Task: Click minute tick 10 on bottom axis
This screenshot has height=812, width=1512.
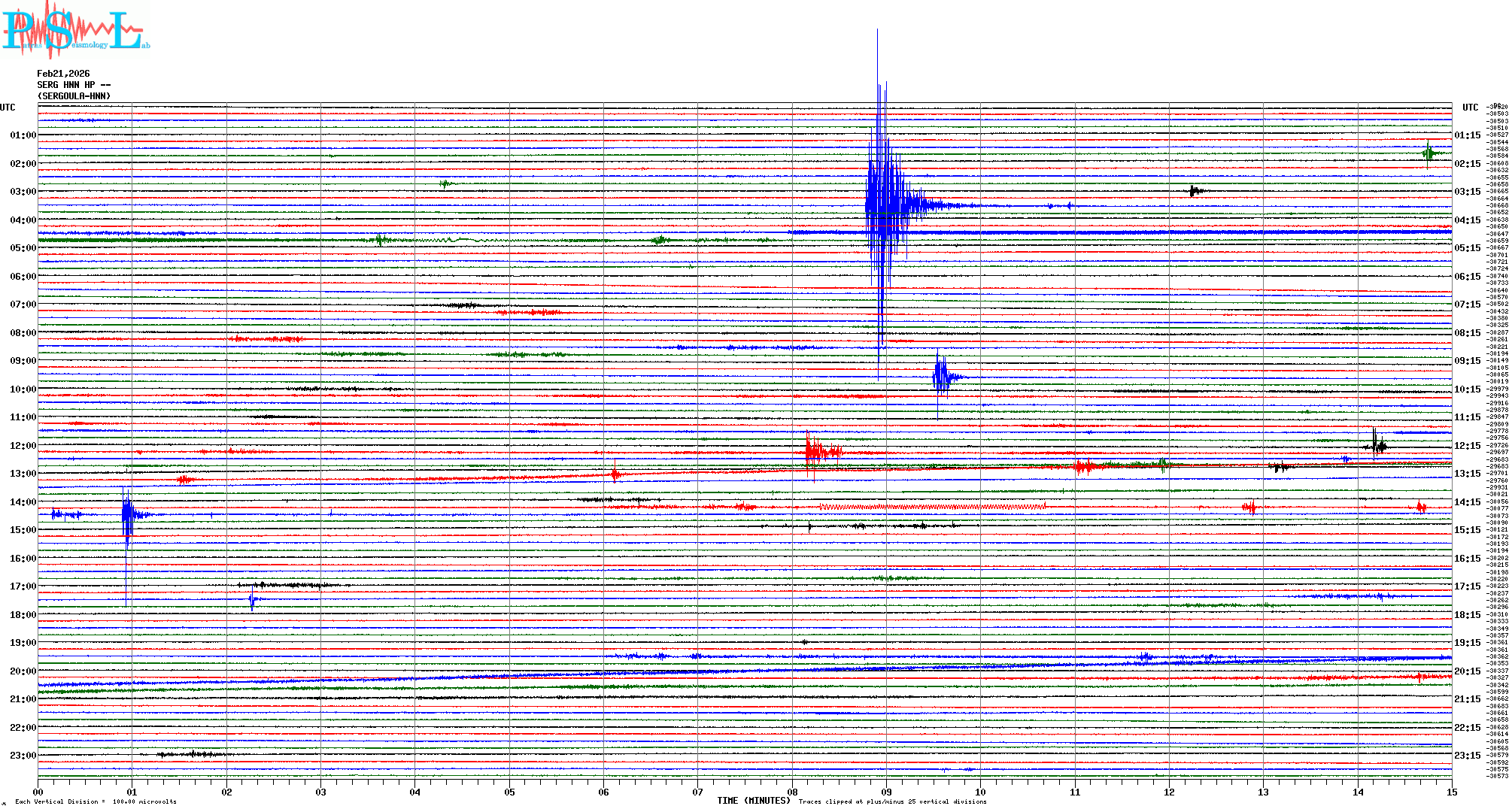Action: [980, 792]
